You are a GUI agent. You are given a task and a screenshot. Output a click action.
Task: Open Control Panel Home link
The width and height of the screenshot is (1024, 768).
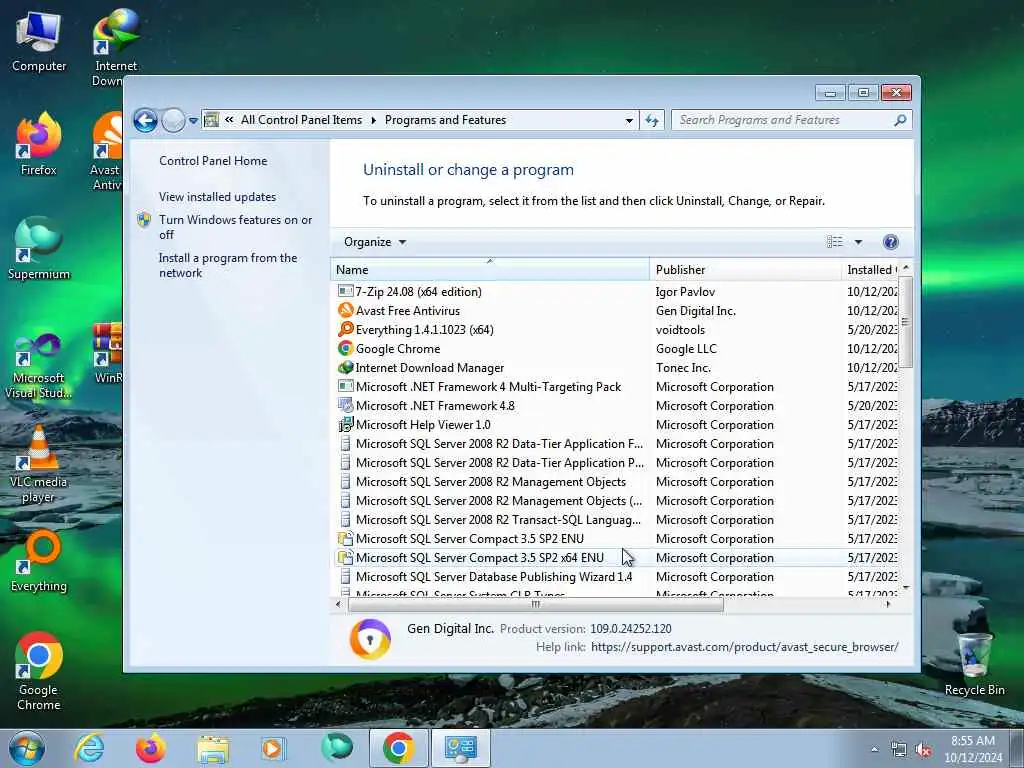pos(213,161)
